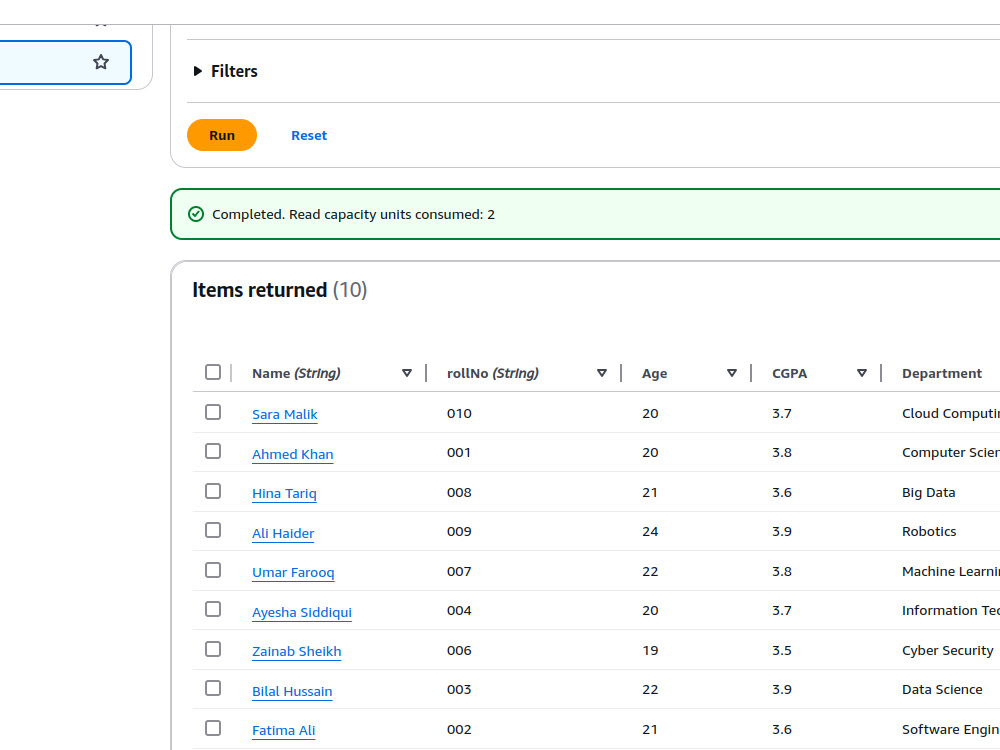The image size is (1000, 750).
Task: Click the Department column header
Action: coord(942,373)
